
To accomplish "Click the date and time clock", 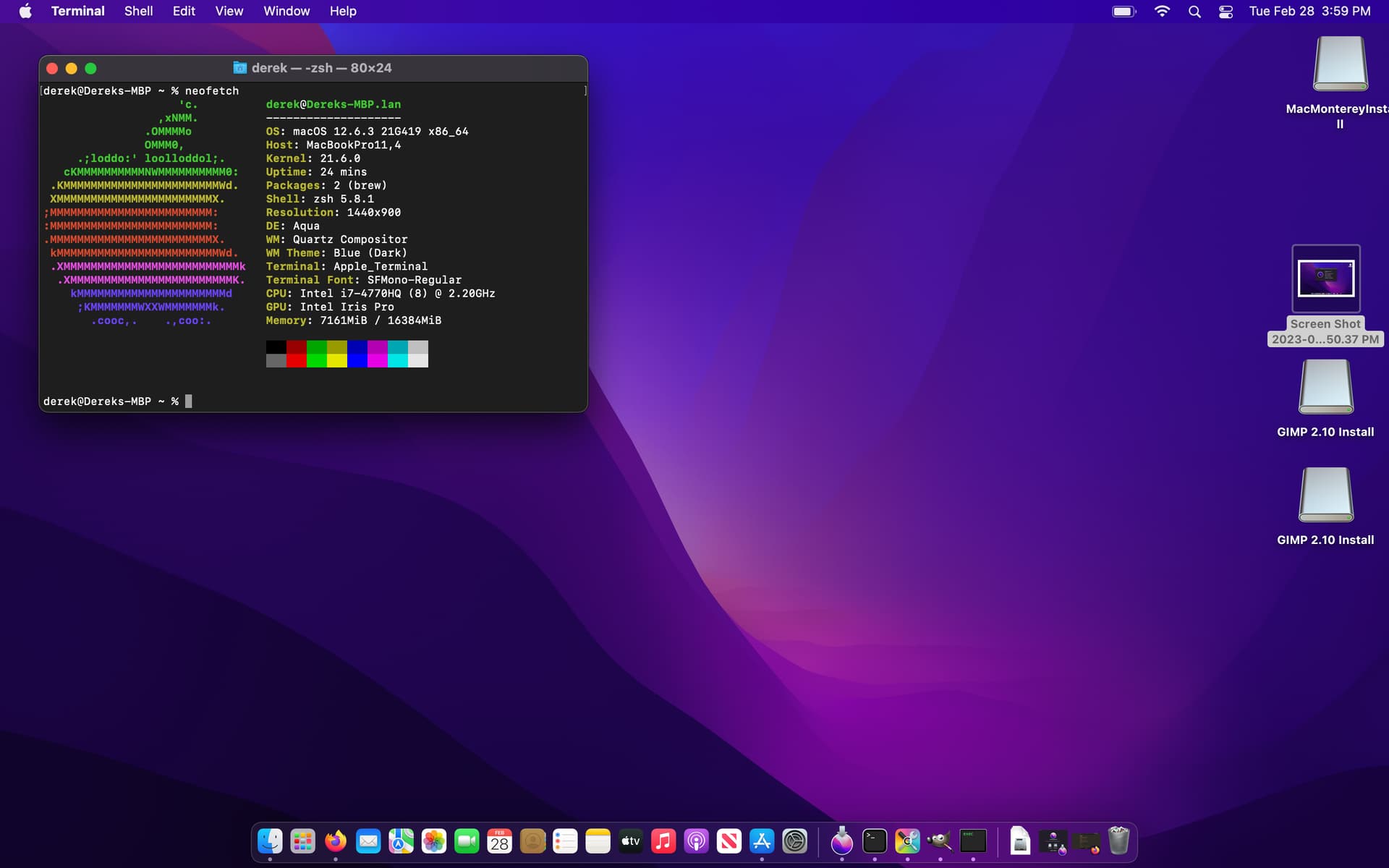I will (1309, 11).
